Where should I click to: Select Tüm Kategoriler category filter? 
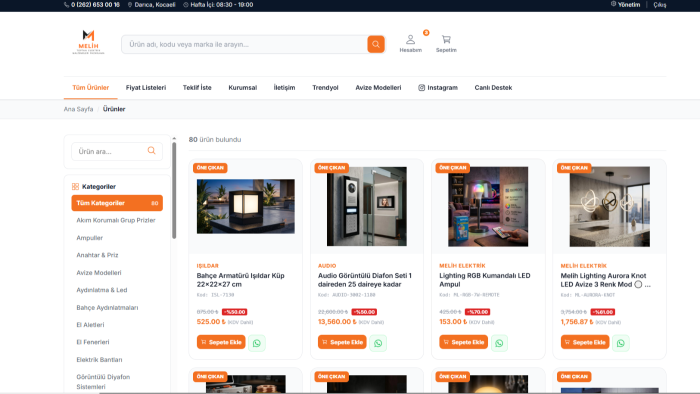[117, 203]
